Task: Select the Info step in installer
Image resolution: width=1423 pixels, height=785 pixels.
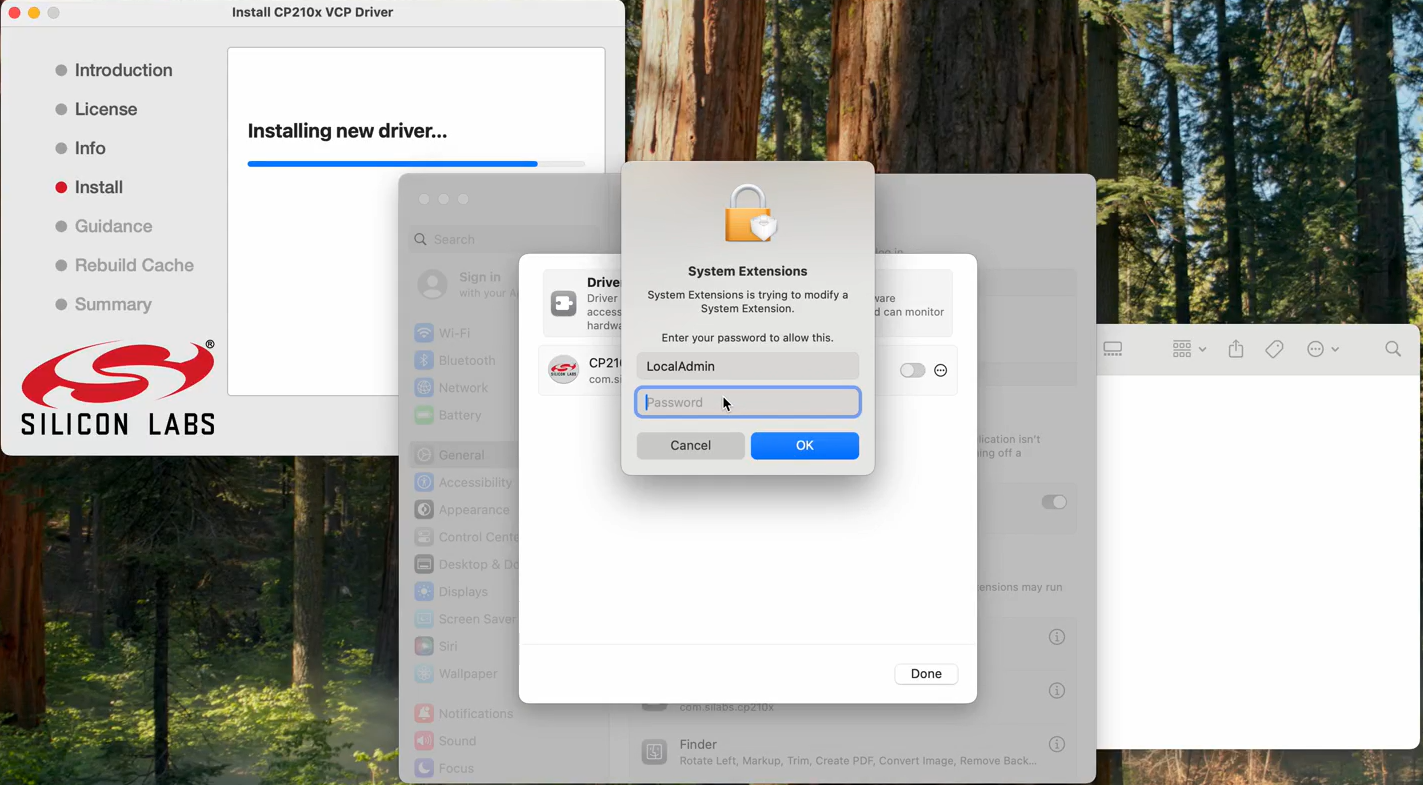Action: click(x=90, y=148)
